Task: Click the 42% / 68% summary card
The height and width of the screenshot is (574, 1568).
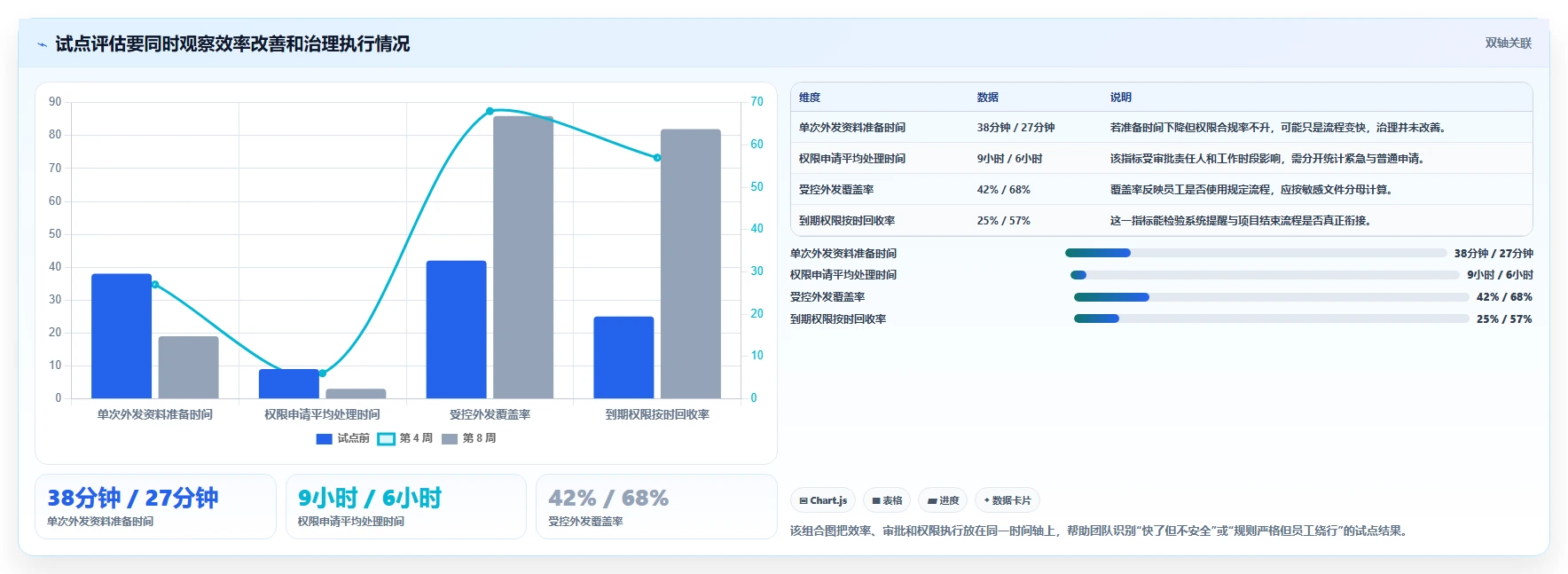Action: coord(656,507)
